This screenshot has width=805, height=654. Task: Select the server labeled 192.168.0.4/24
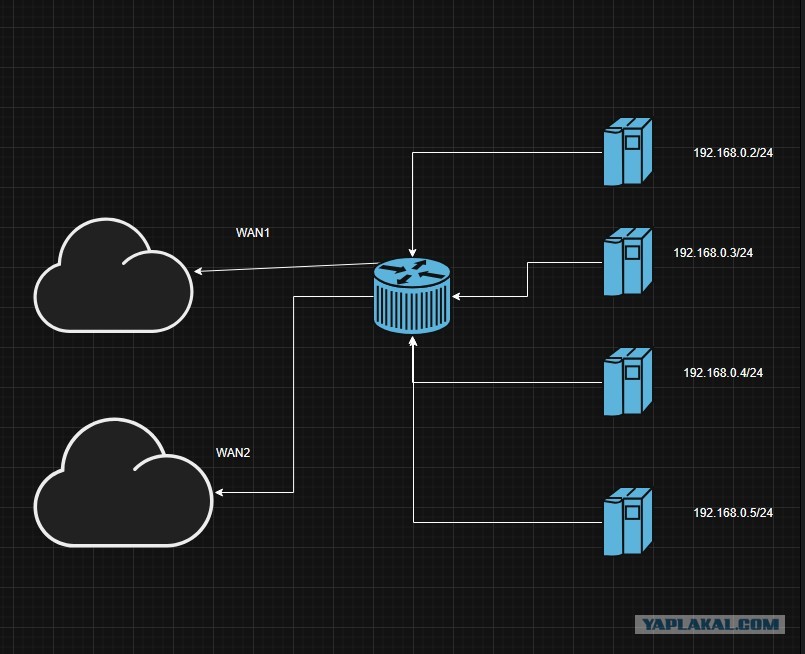coord(627,382)
